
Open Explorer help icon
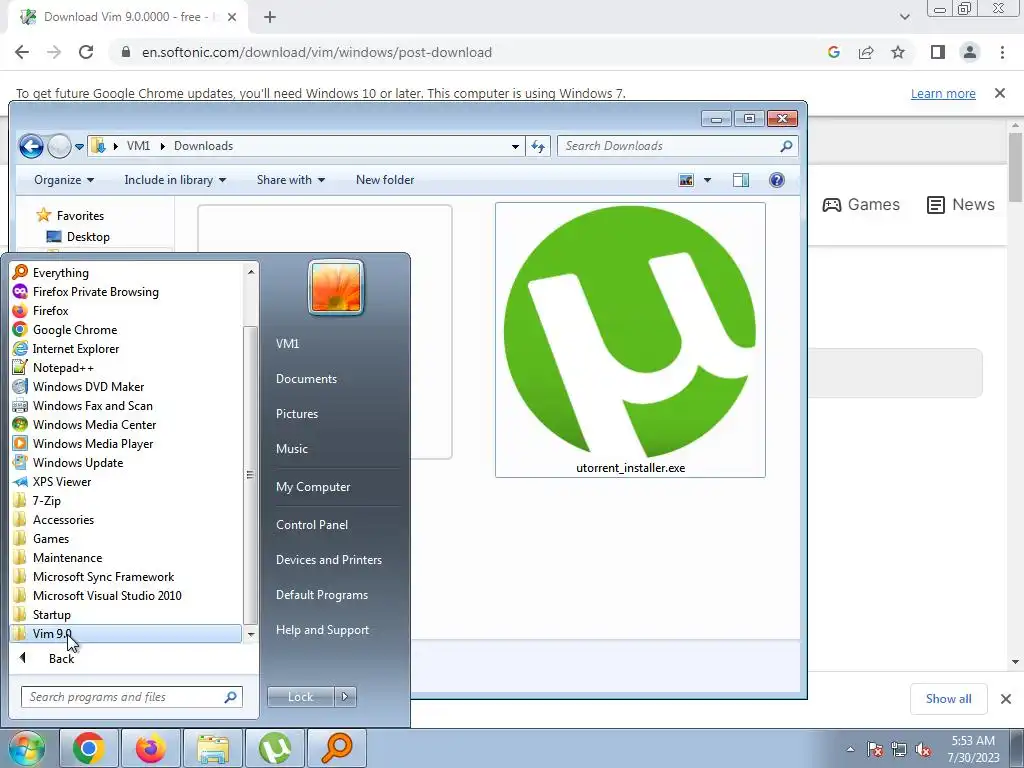[x=776, y=180]
